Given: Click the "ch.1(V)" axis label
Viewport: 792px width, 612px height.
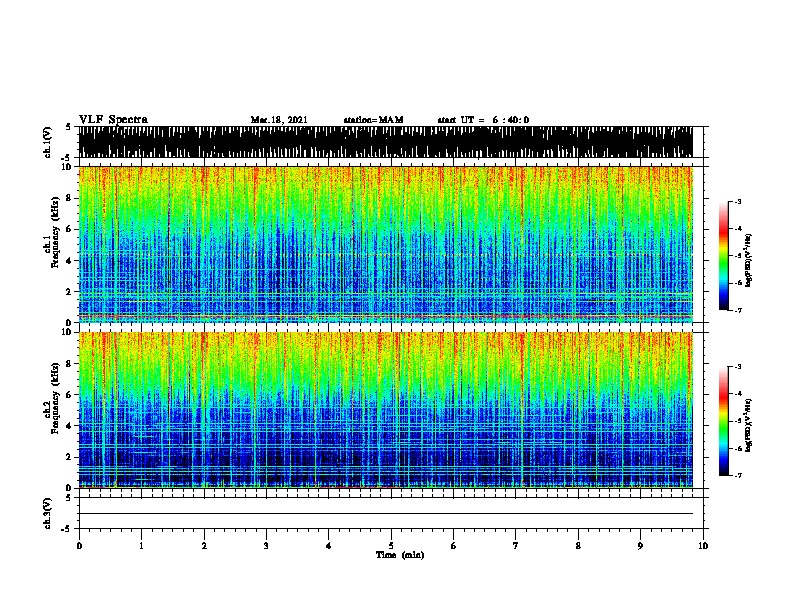Looking at the screenshot, I should pyautogui.click(x=47, y=142).
